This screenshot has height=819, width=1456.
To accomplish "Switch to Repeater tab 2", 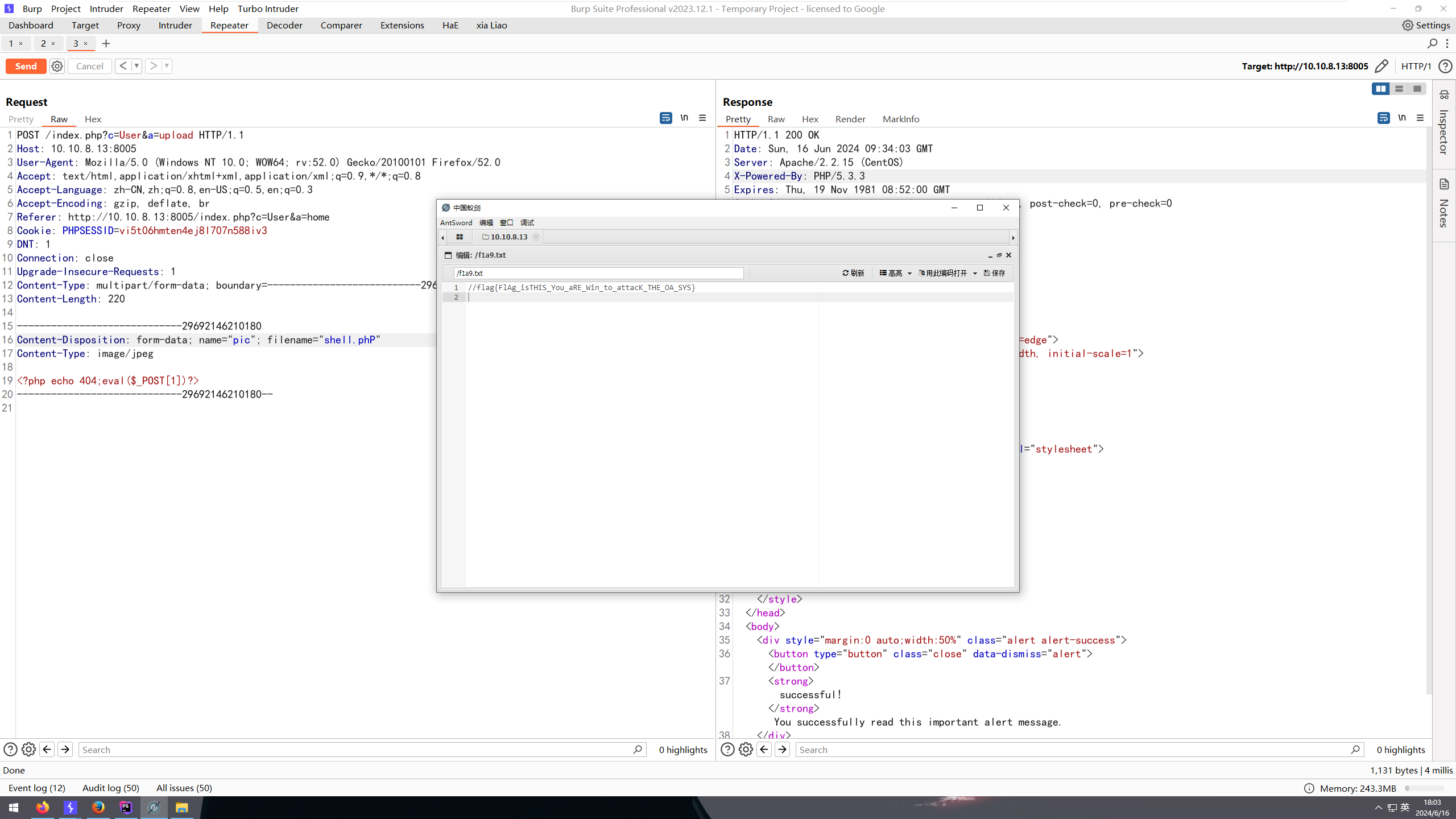I will 43,43.
